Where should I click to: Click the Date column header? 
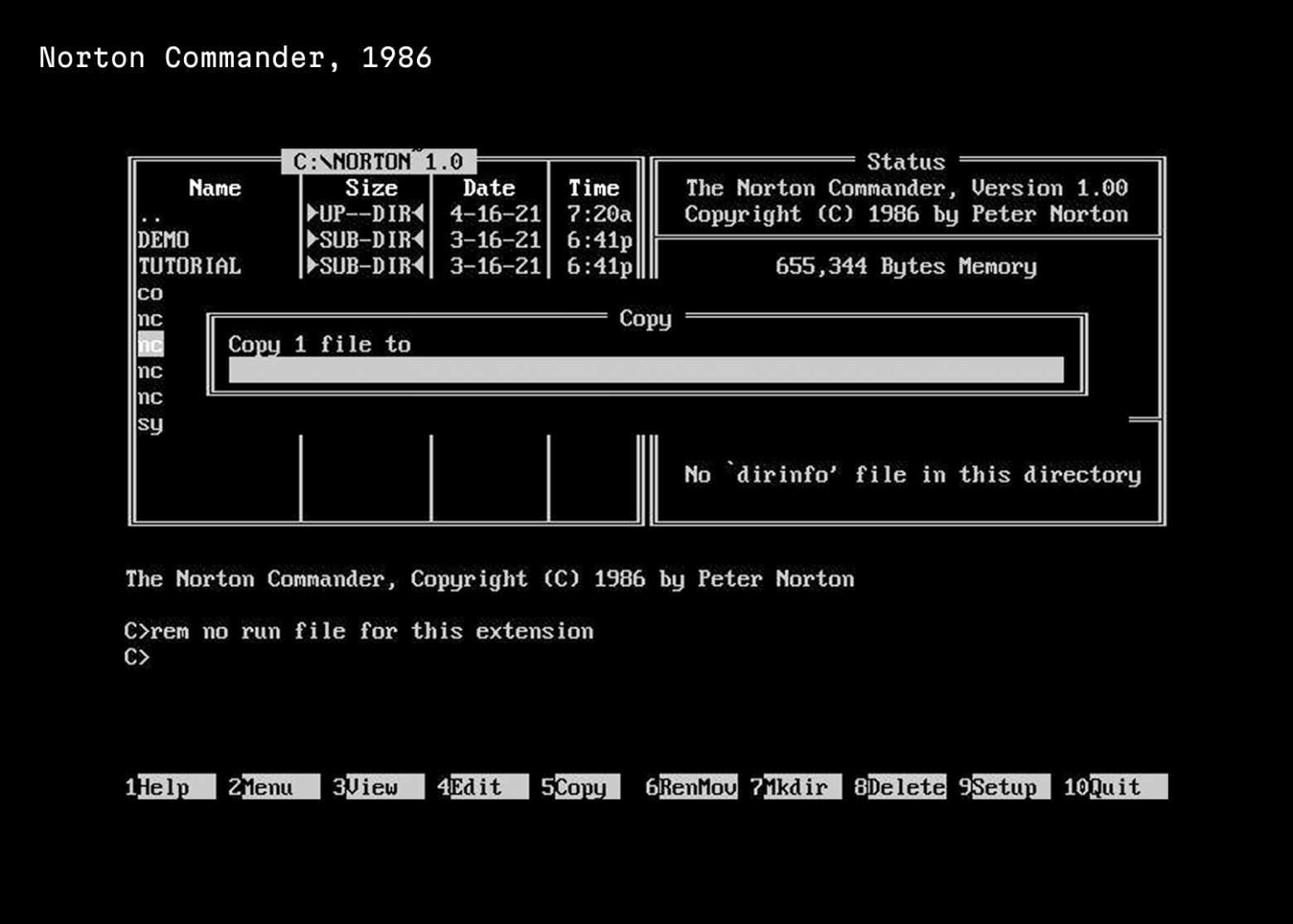click(489, 188)
